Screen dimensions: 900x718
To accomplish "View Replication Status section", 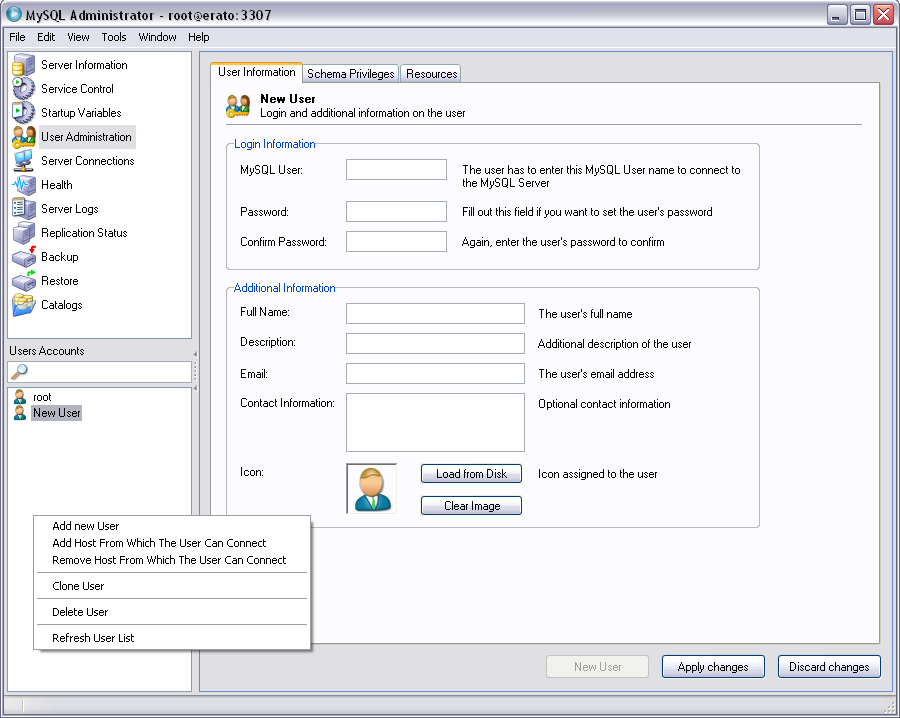I will 84,233.
